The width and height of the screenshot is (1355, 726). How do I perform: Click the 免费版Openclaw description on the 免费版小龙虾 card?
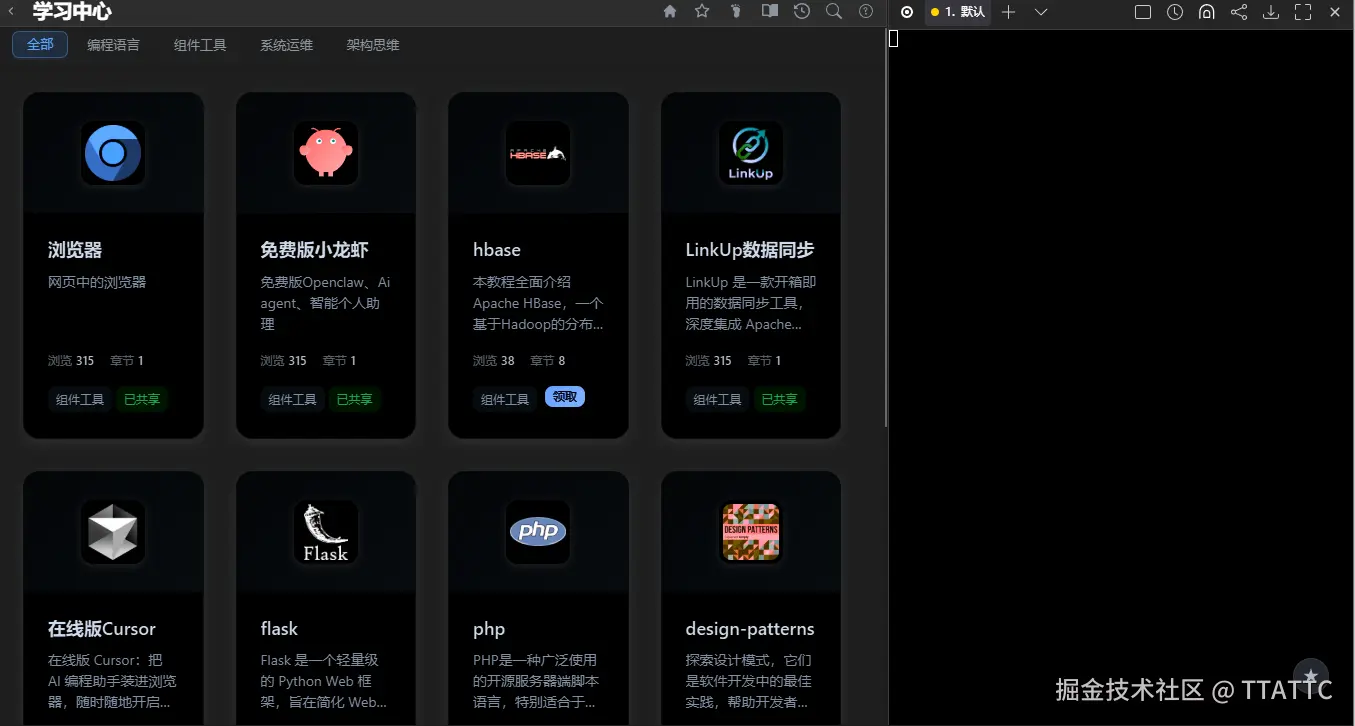(325, 303)
